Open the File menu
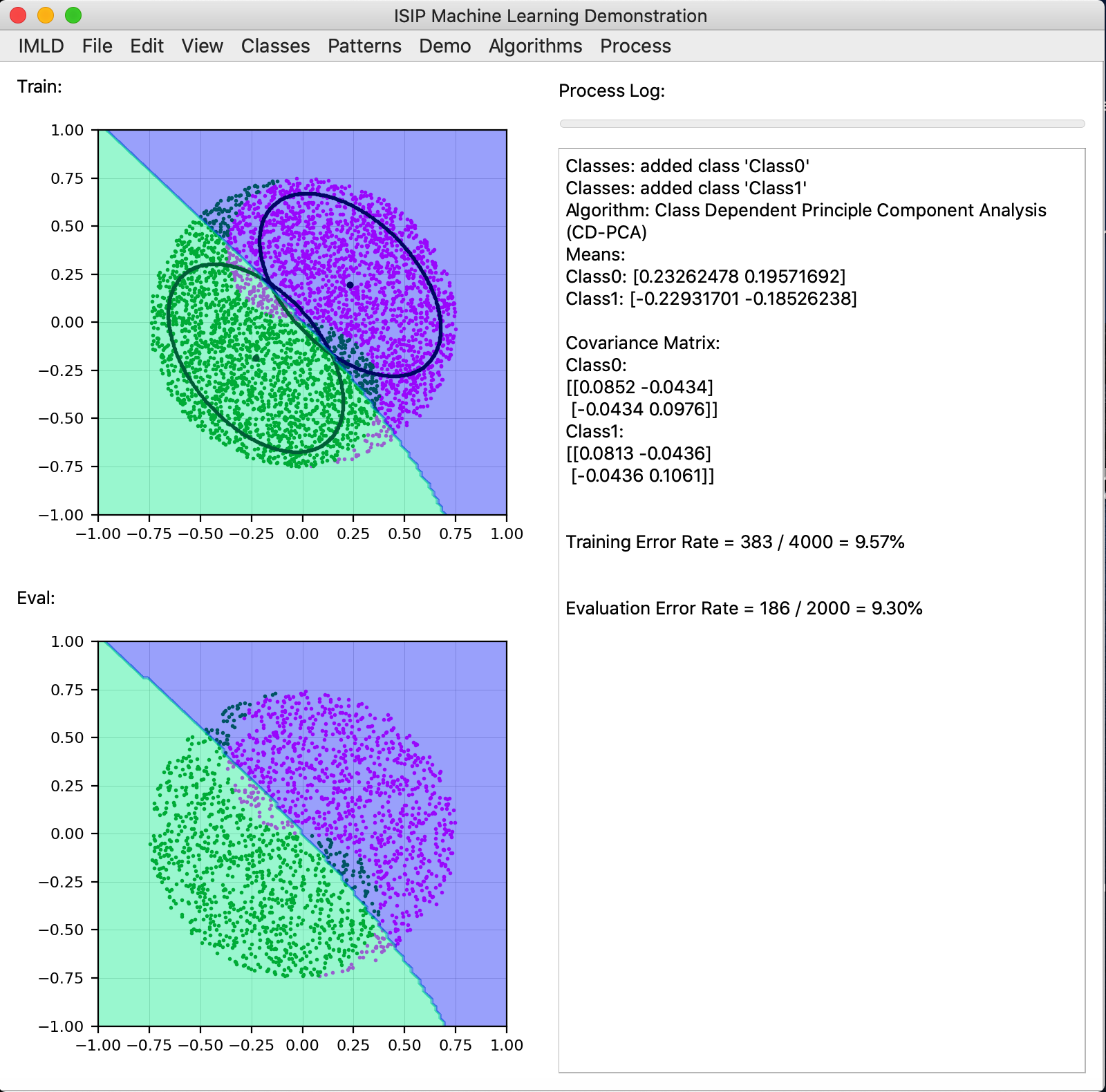Image resolution: width=1106 pixels, height=1092 pixels. coord(97,46)
